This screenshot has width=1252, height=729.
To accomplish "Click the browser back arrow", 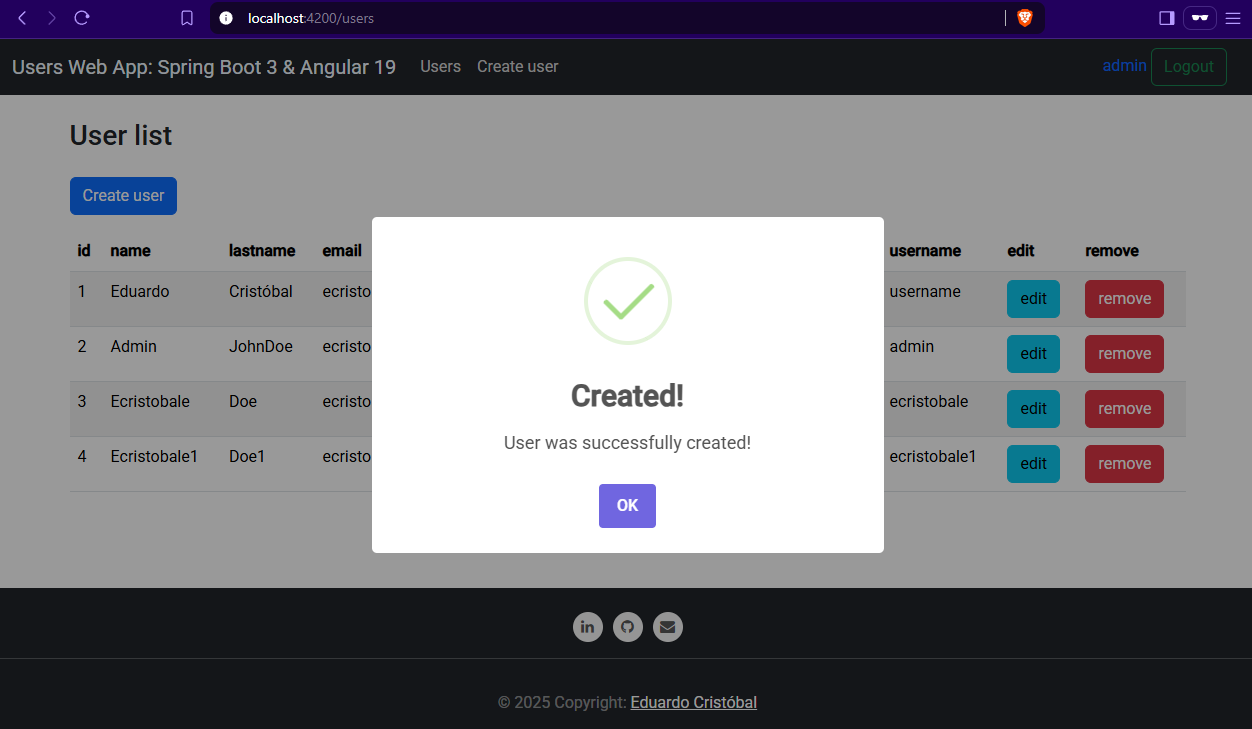I will 23,18.
